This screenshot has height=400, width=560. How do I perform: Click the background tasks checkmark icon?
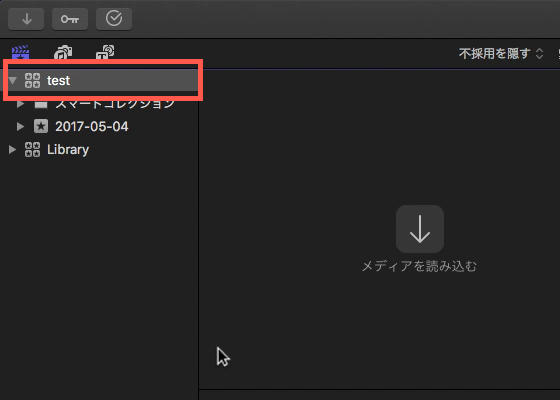click(x=114, y=19)
